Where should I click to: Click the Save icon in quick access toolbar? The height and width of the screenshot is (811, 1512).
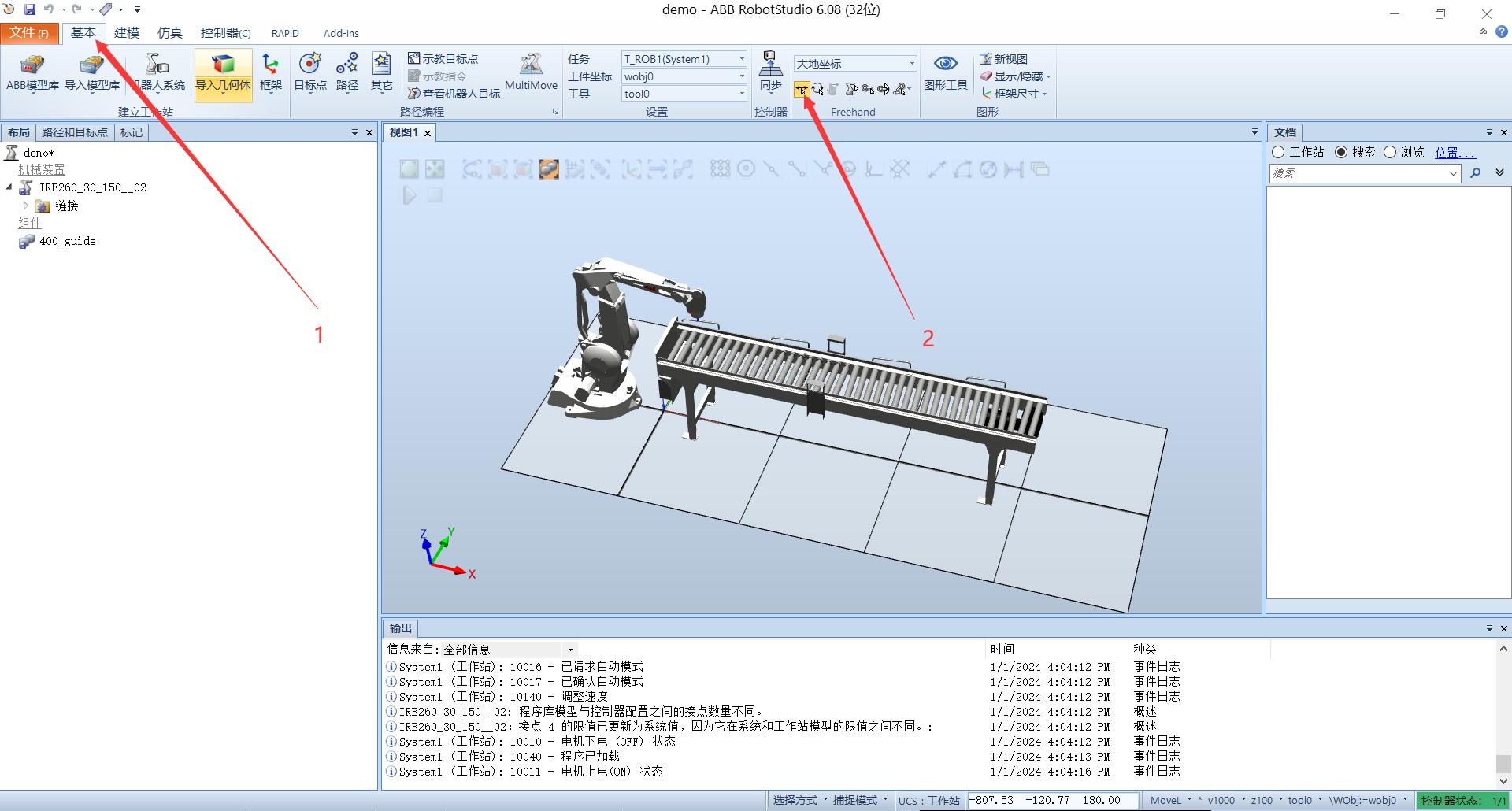coord(30,9)
